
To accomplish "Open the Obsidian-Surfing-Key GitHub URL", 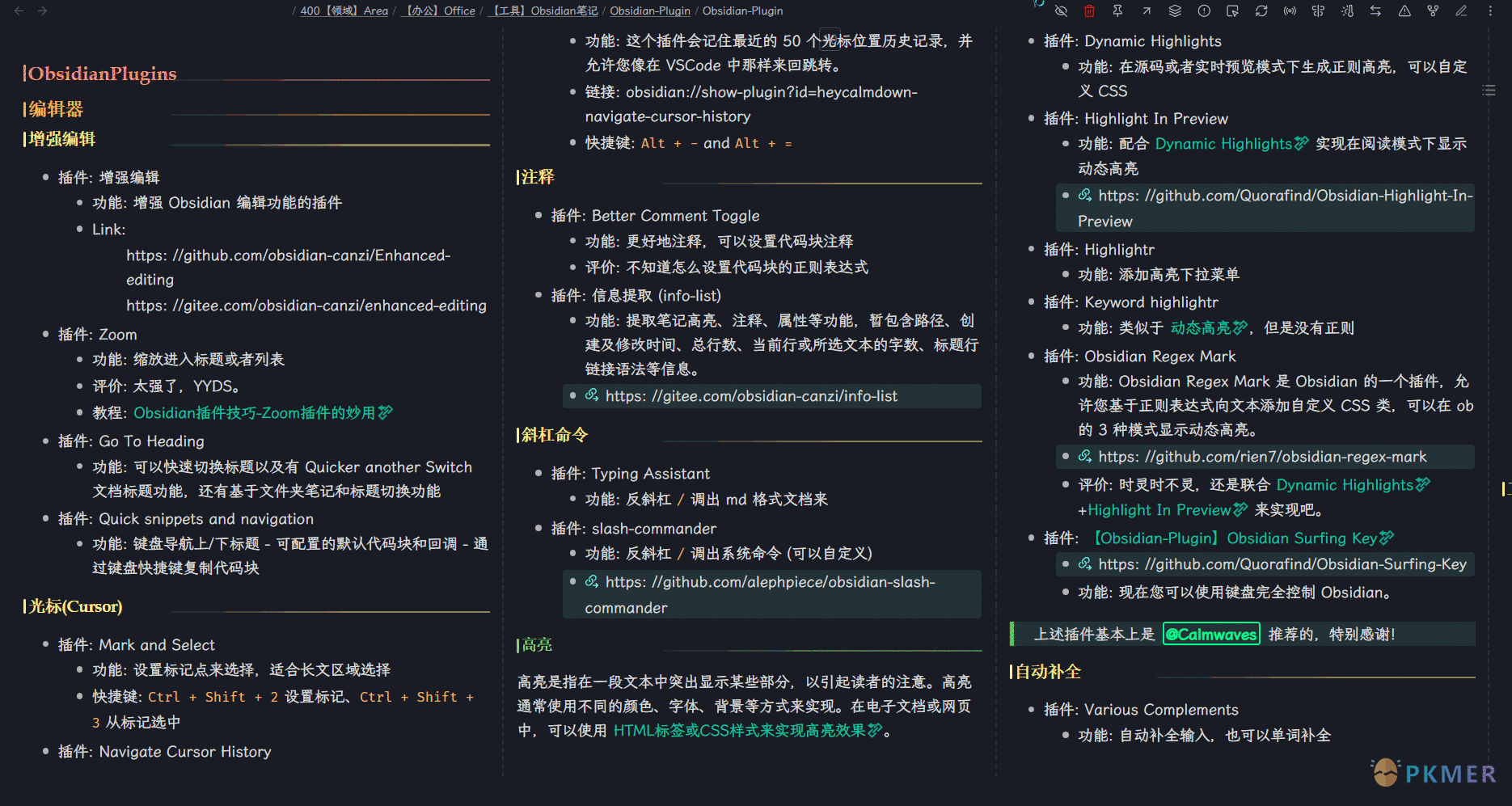I will [1282, 564].
